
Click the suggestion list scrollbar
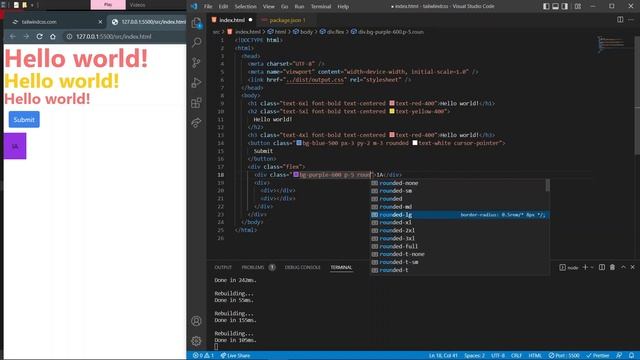(547, 185)
